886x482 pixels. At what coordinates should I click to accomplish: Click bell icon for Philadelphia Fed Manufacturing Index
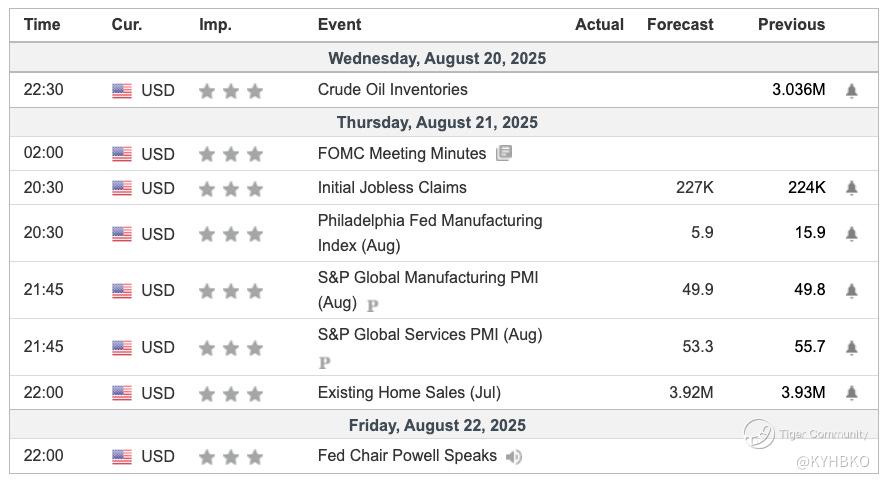[851, 233]
